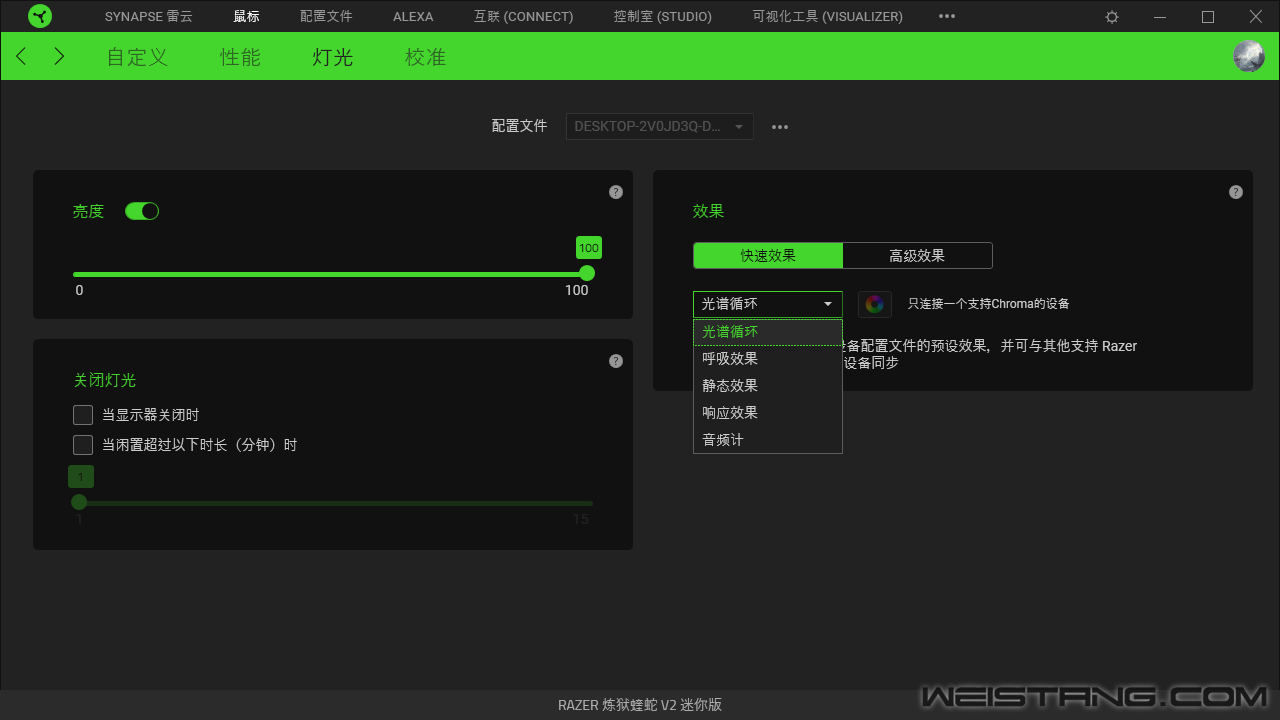This screenshot has height=720, width=1280.
Task: Enable turn off when display is off
Action: click(x=83, y=415)
